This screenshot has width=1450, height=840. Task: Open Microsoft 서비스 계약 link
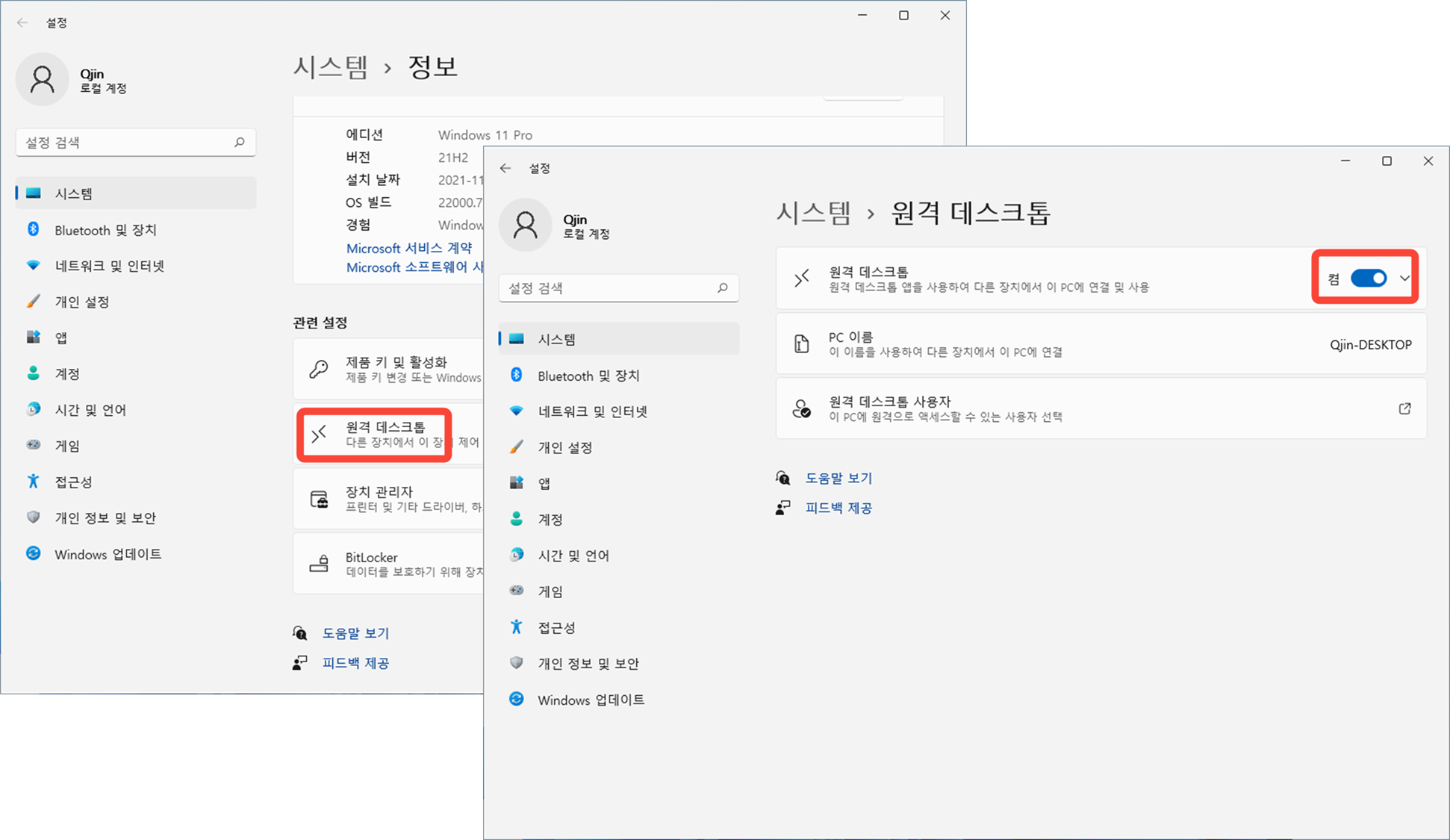tap(408, 248)
